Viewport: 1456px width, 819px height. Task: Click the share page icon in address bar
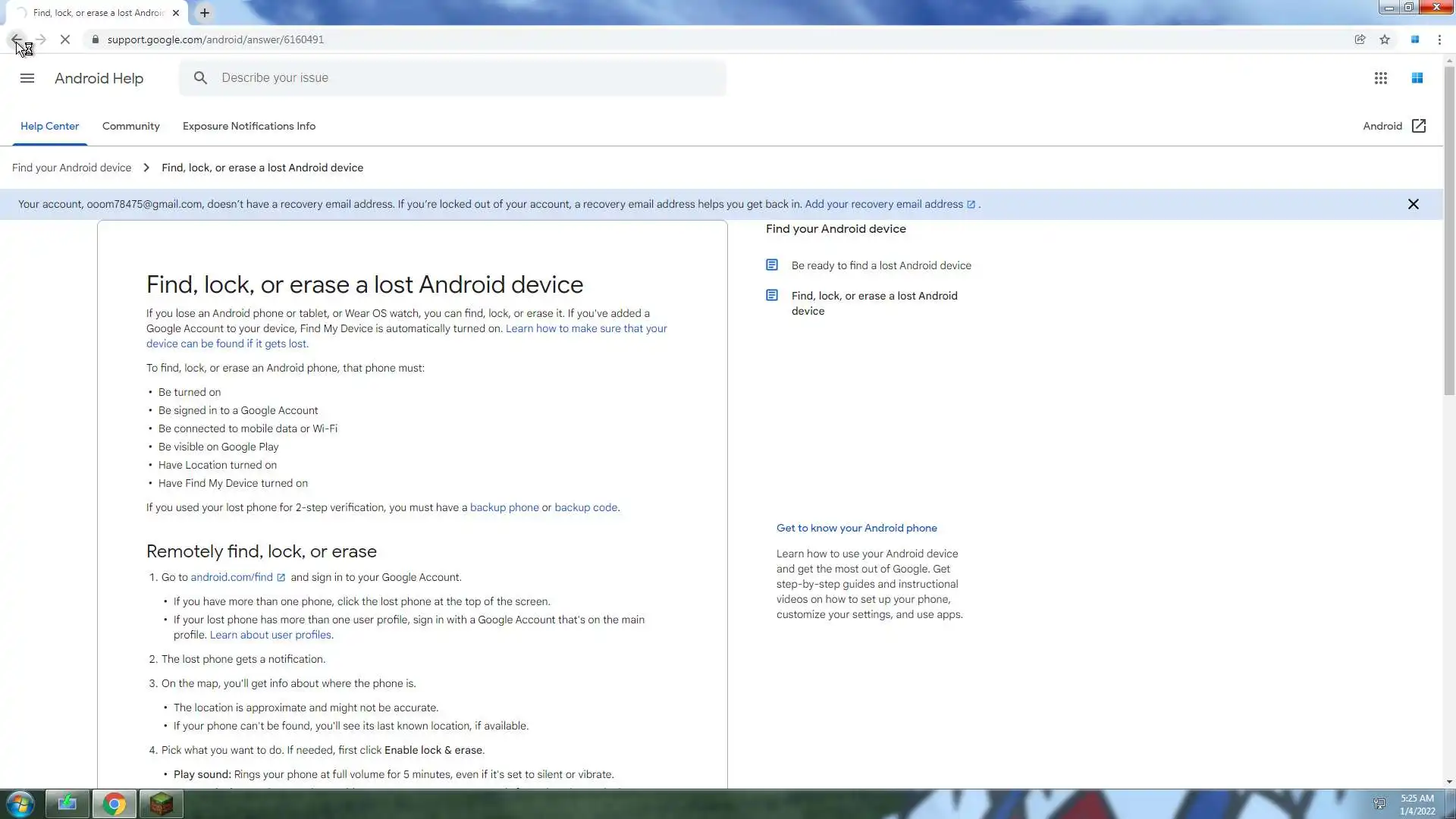click(x=1360, y=39)
